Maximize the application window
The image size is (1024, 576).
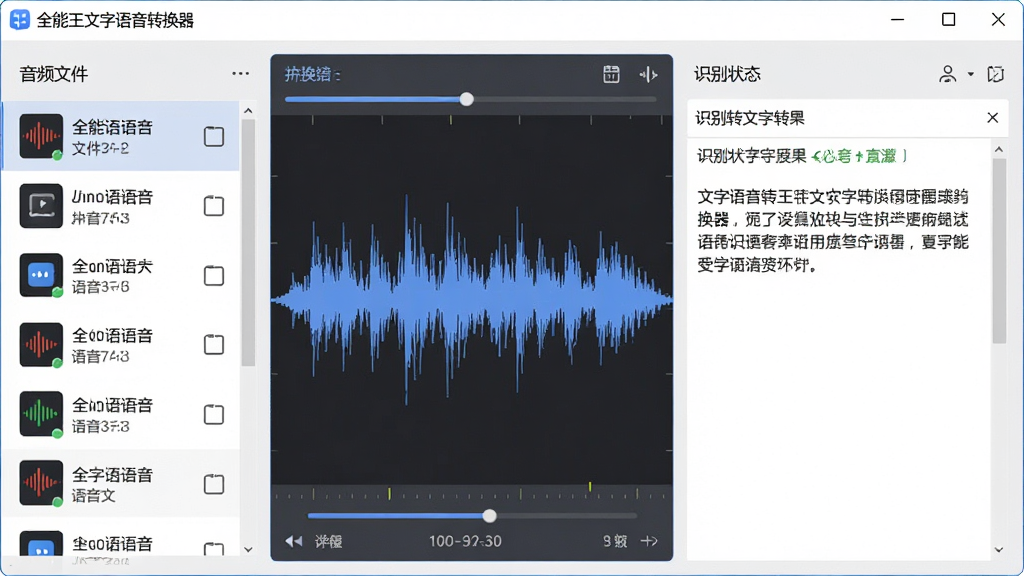coord(948,20)
